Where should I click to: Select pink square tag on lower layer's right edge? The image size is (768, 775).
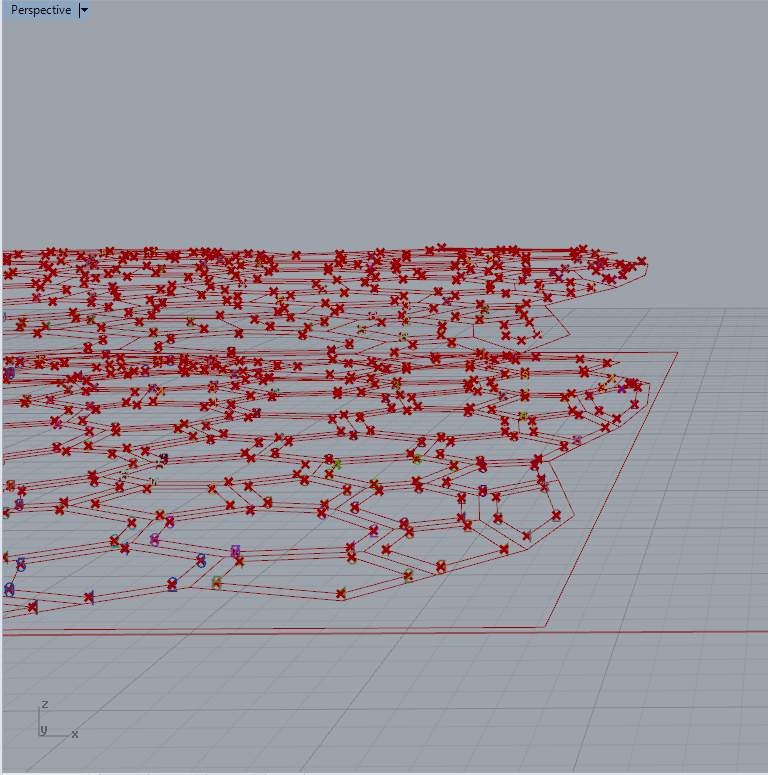577,440
